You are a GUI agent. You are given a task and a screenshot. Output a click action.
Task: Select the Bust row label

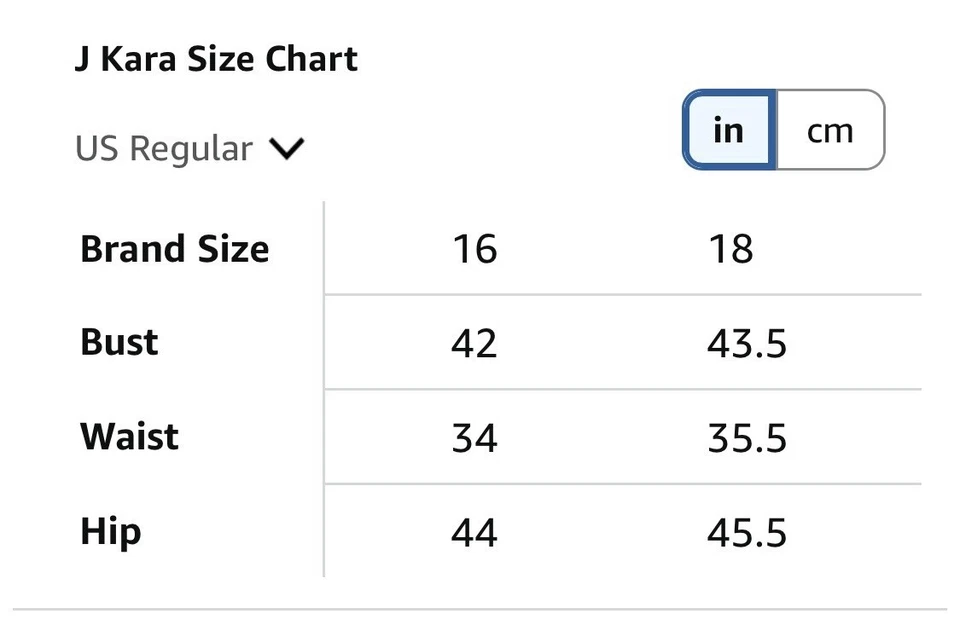coord(119,343)
